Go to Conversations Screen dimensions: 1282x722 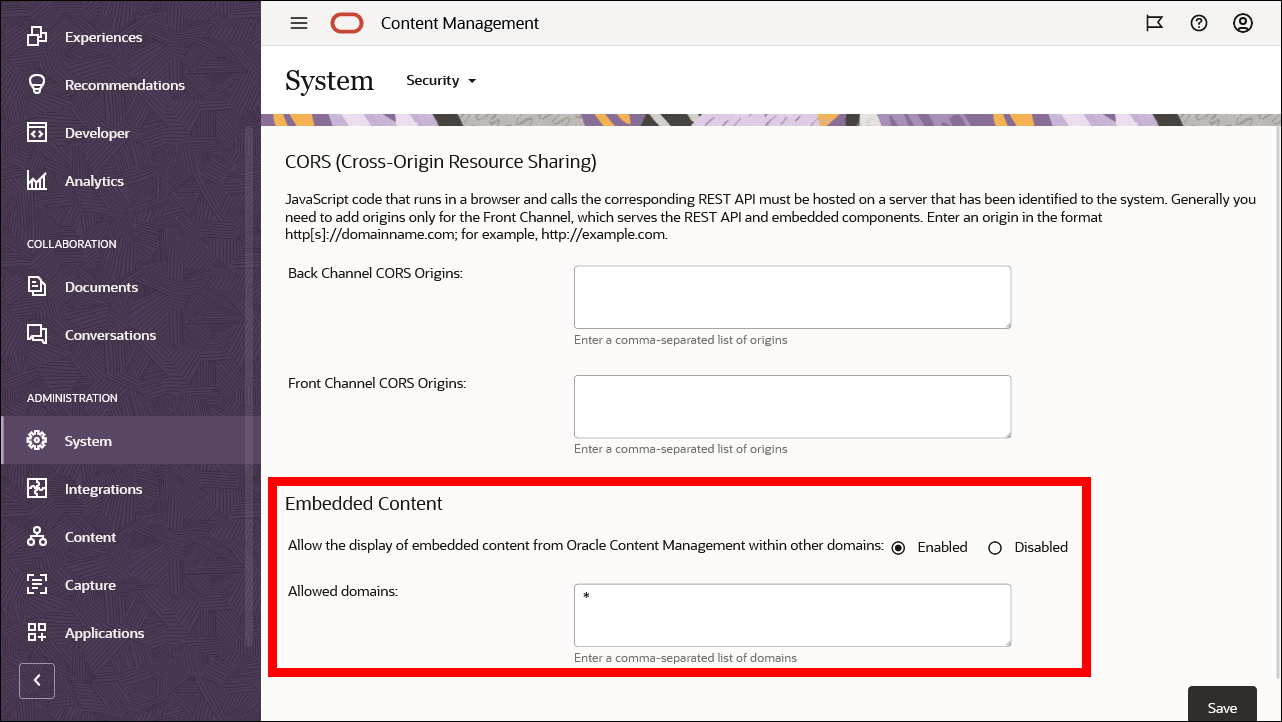[x=110, y=335]
